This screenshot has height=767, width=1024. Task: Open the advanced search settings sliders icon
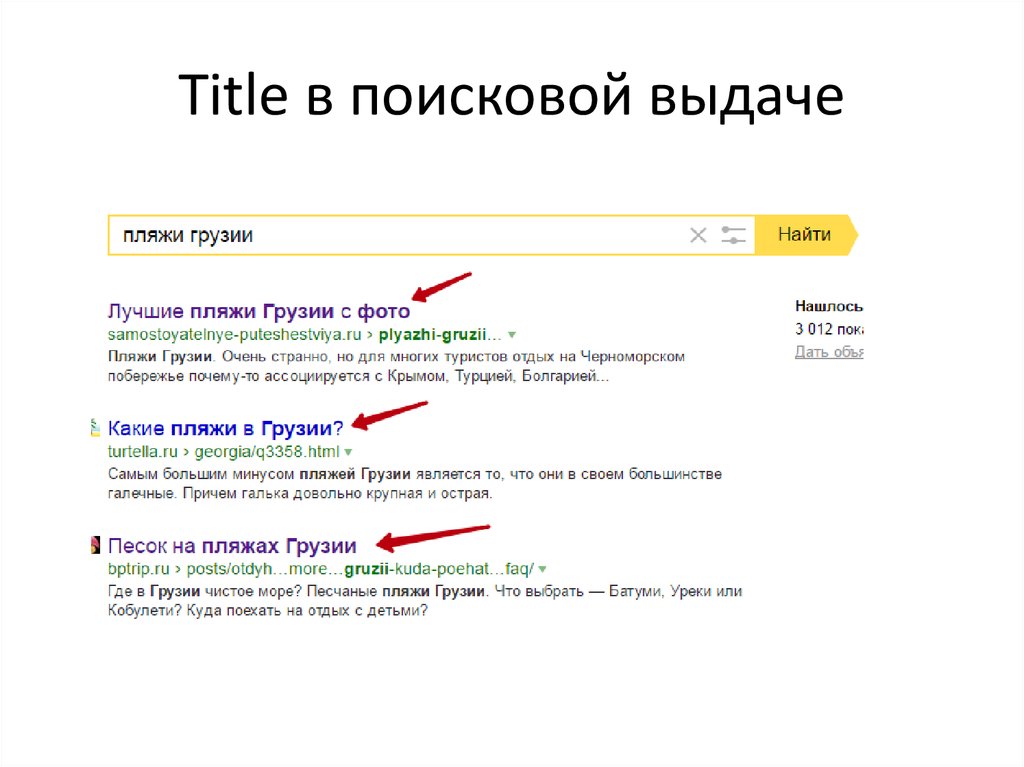pos(733,235)
